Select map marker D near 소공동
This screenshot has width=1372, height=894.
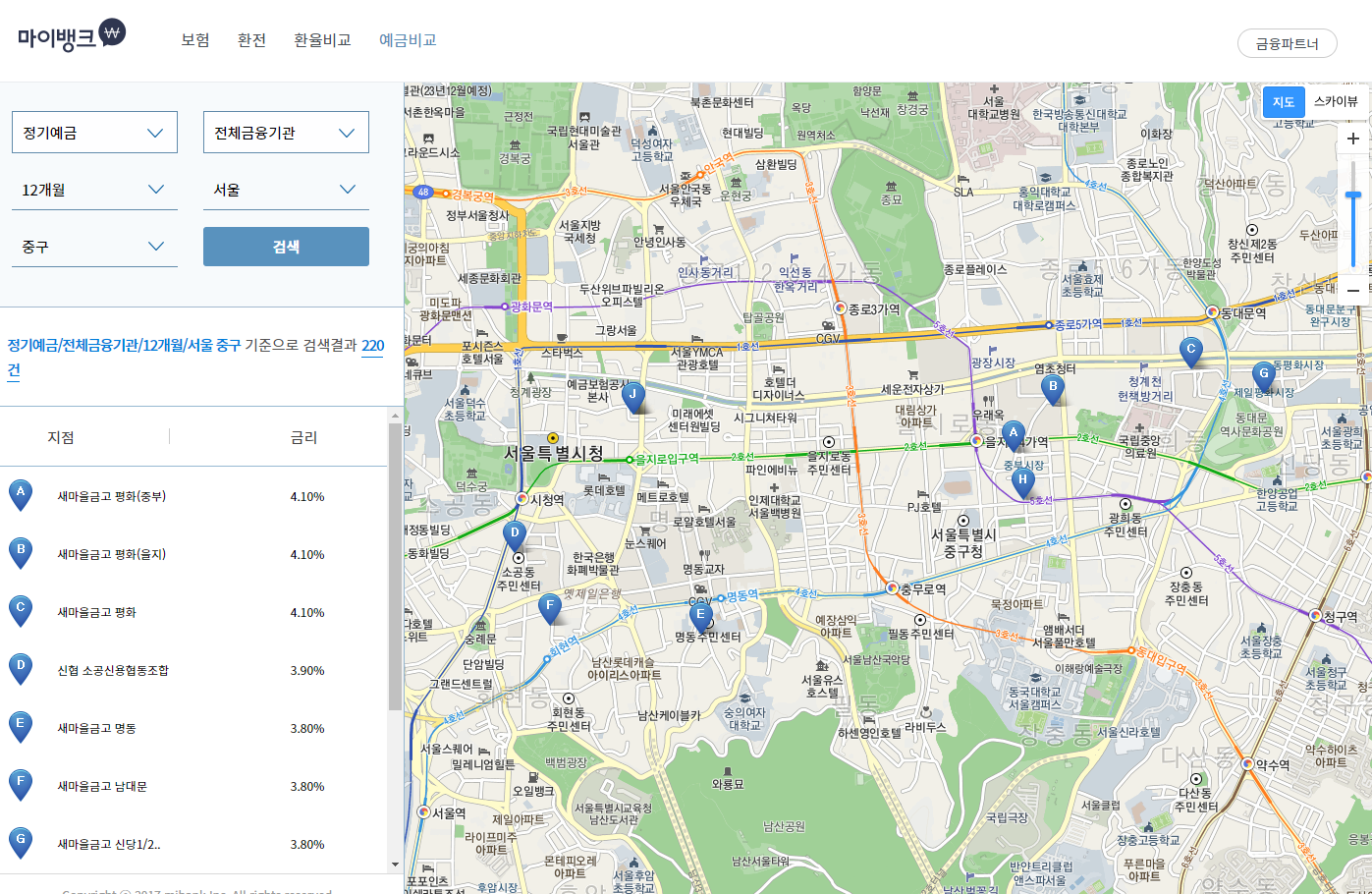[515, 535]
